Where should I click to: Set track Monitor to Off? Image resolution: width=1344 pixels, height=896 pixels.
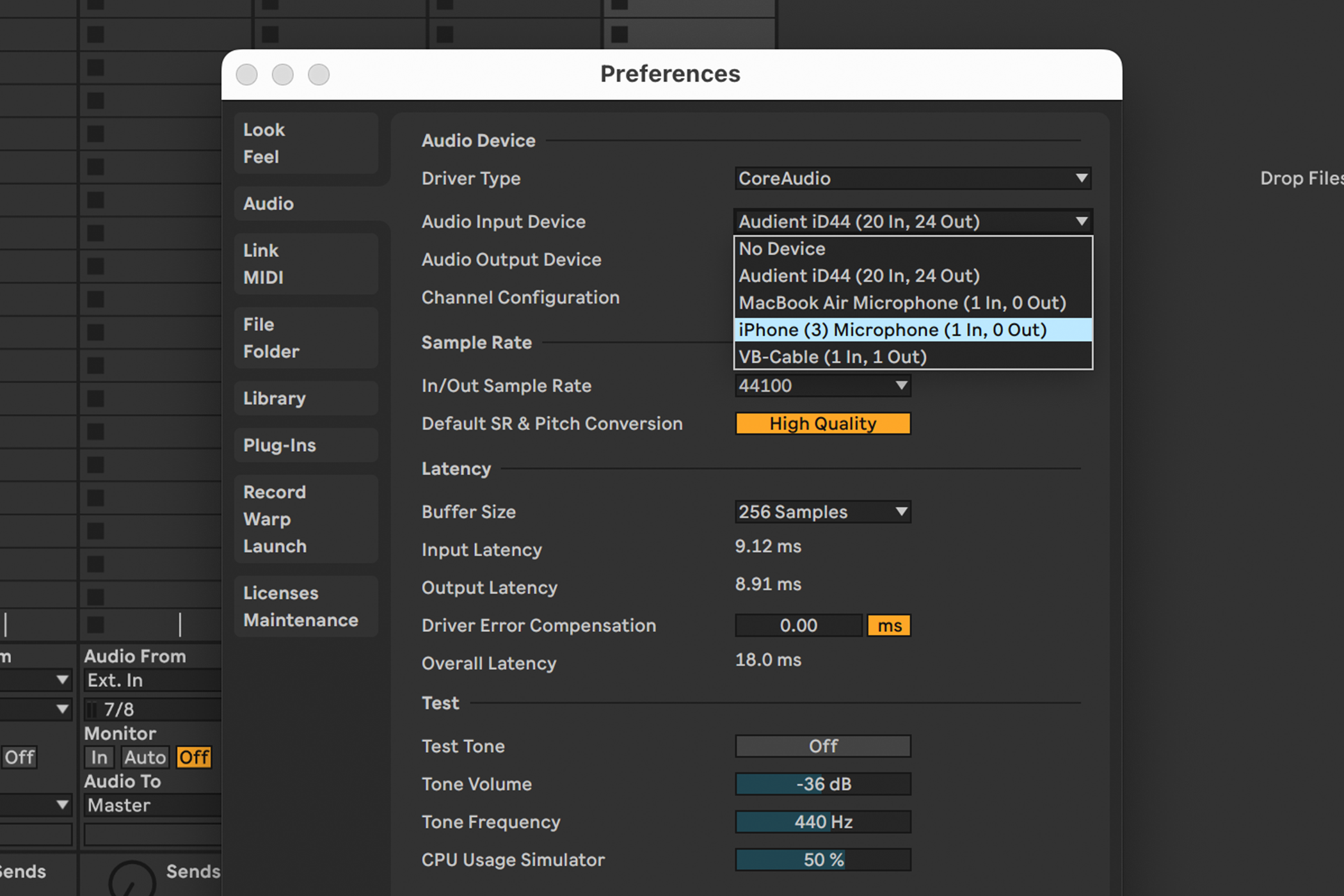coord(193,758)
